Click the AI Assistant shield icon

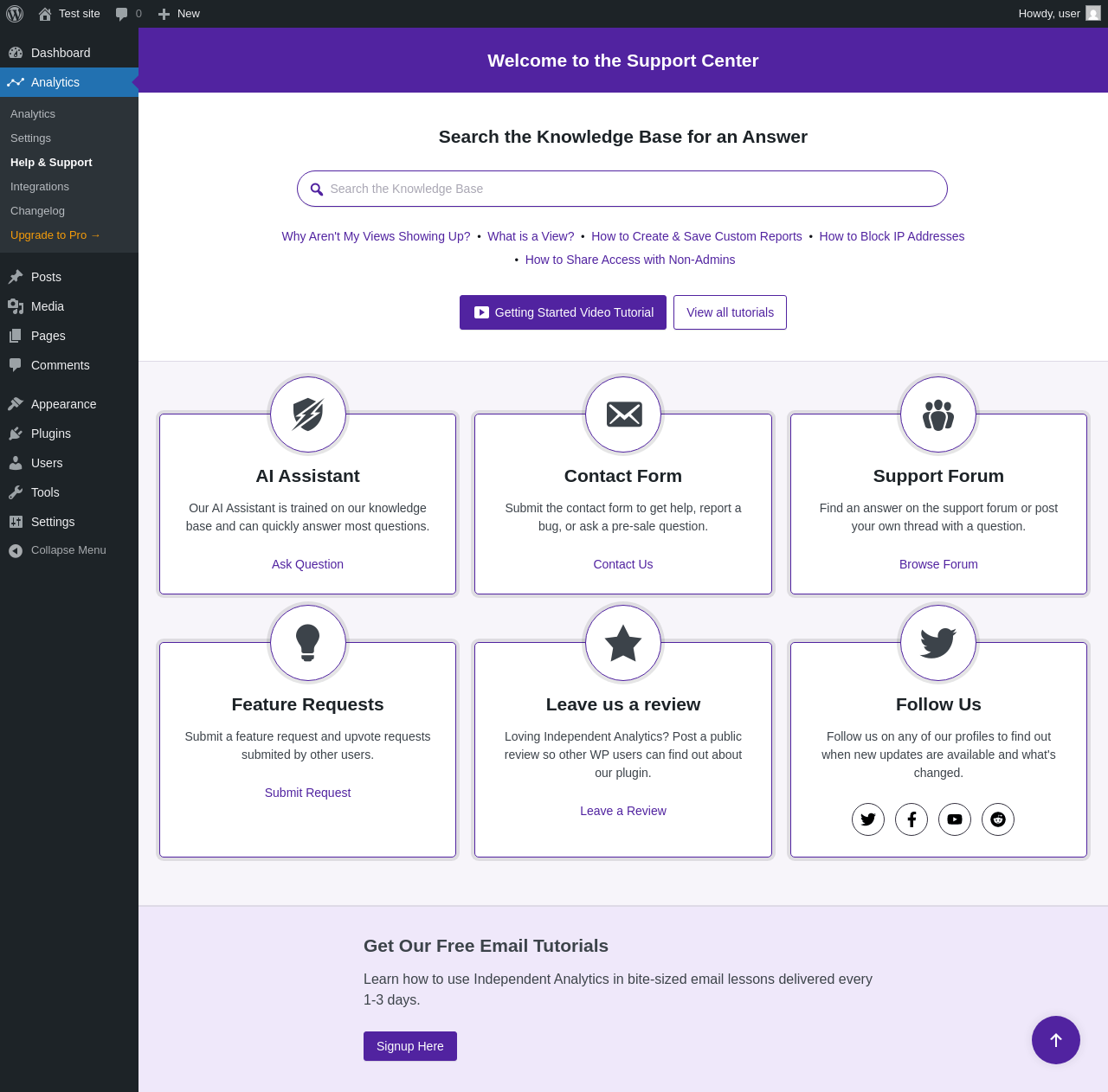pos(308,414)
